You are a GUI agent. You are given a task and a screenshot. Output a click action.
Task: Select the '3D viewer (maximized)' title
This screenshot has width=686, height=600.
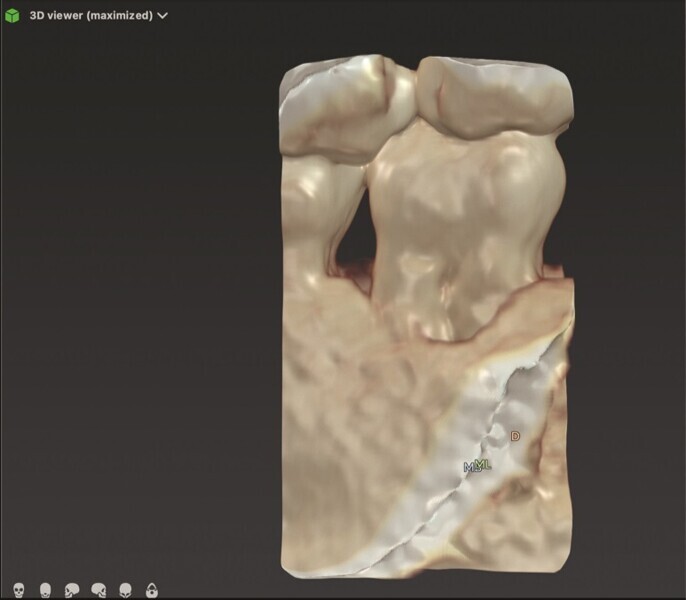pyautogui.click(x=91, y=15)
